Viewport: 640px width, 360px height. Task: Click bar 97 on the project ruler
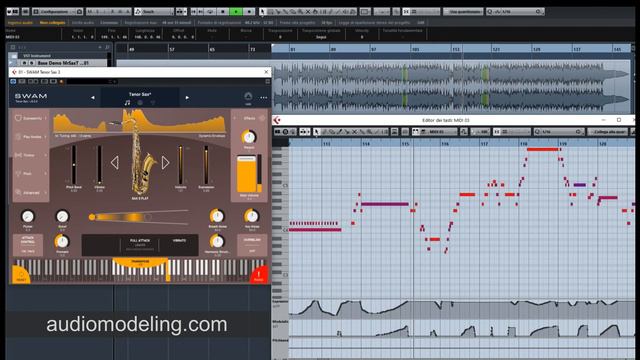point(373,49)
